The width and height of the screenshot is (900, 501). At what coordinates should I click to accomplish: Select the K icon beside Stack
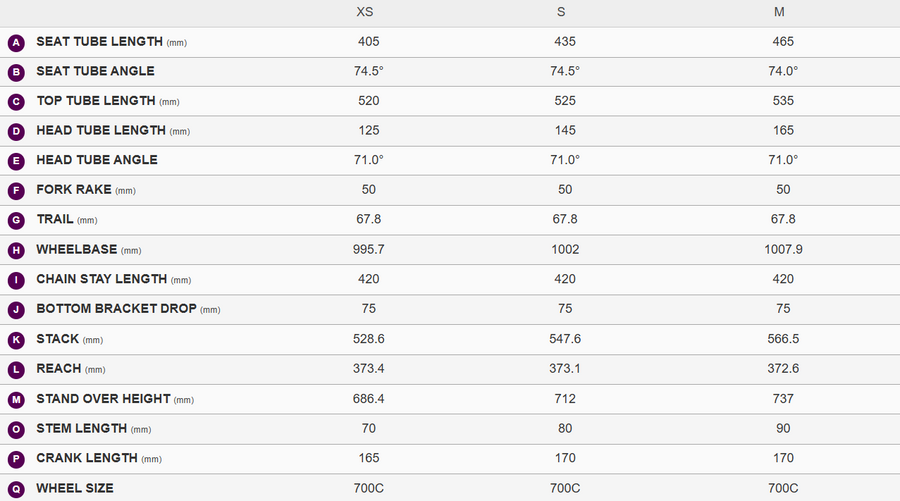pos(16,340)
